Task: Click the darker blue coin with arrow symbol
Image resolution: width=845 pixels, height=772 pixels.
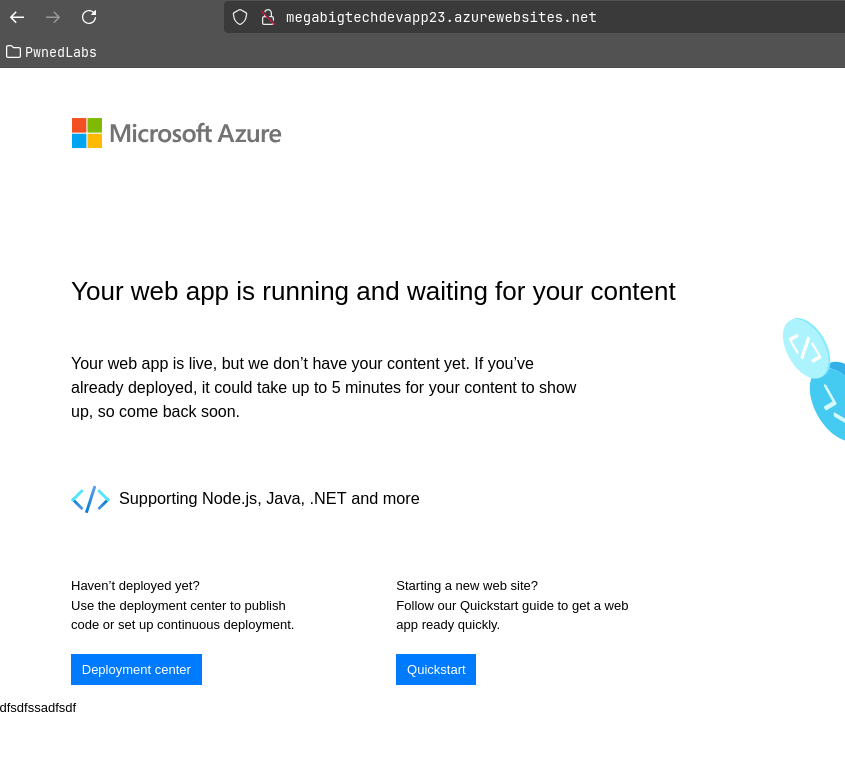Action: 831,402
